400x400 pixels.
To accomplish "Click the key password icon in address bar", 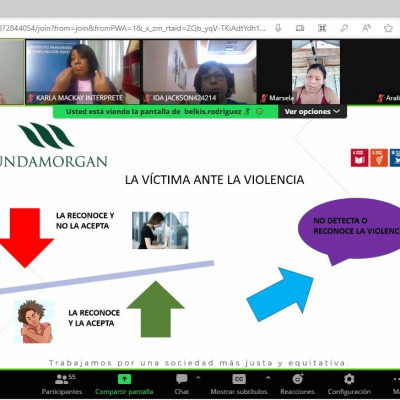I will coord(344,28).
